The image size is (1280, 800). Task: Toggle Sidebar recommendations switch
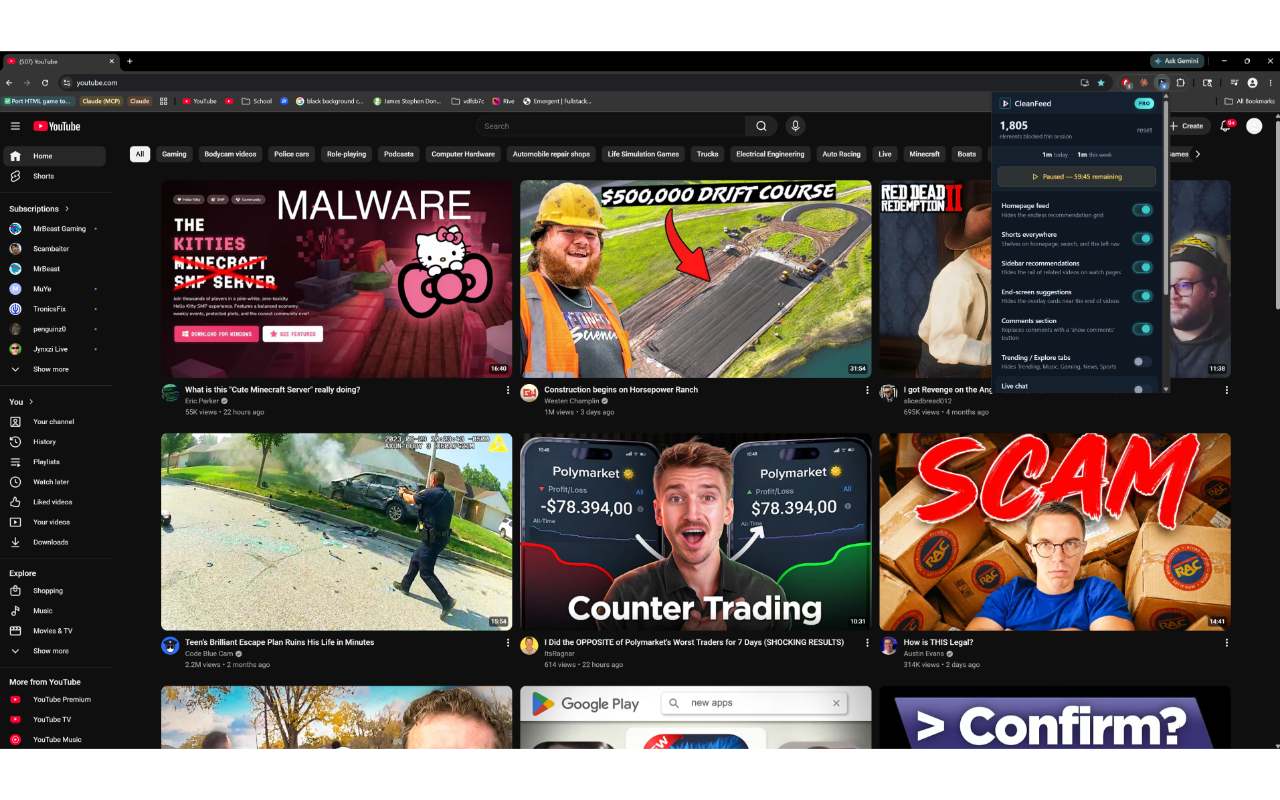tap(1142, 267)
